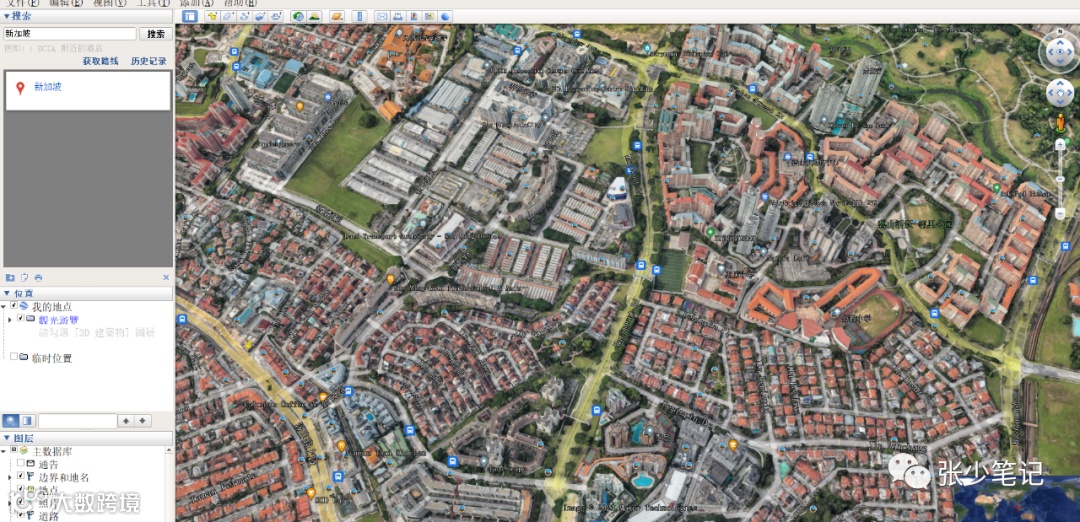Open the 文件 menu

click(22, 3)
